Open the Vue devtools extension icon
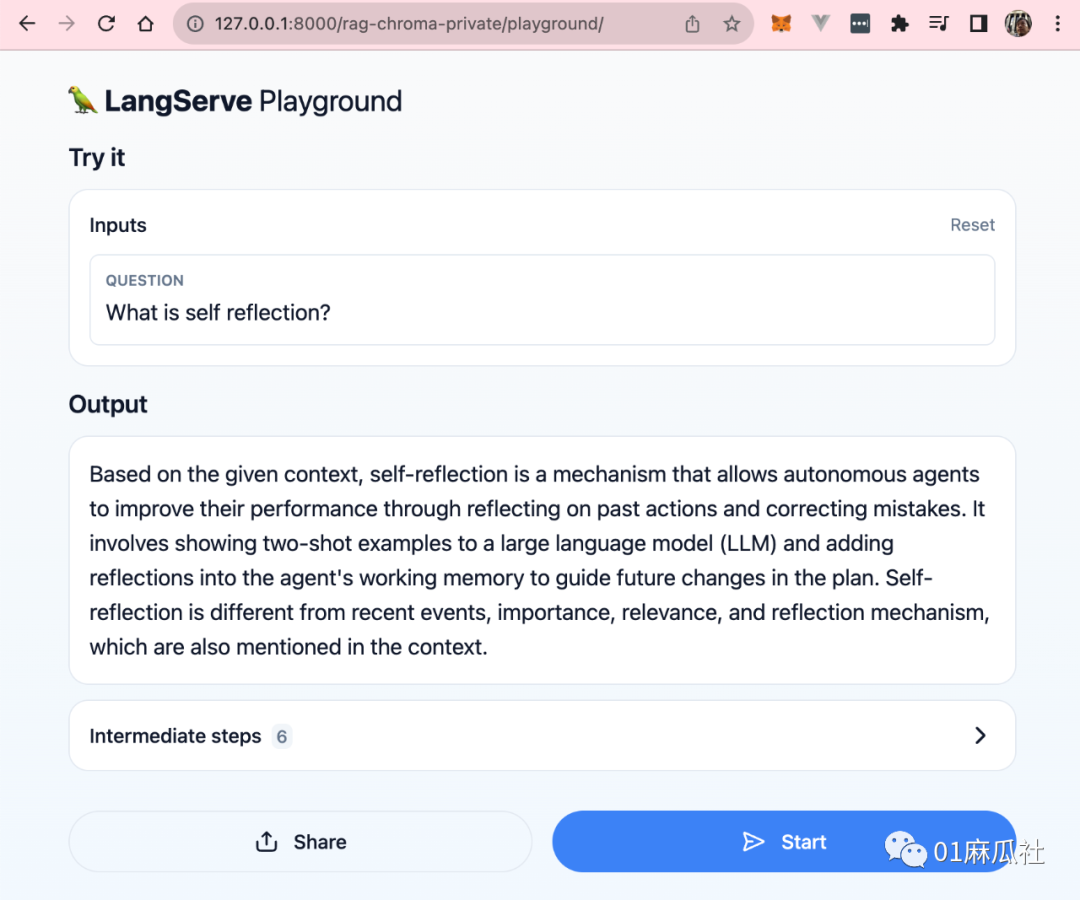This screenshot has width=1080, height=900. 820,24
